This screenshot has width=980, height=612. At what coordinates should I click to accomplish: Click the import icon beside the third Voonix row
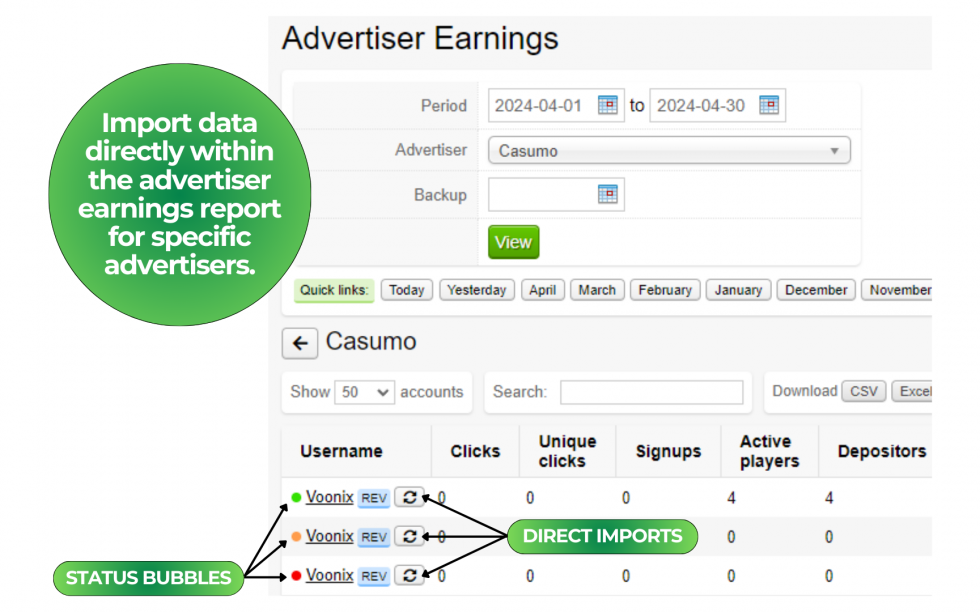click(409, 575)
